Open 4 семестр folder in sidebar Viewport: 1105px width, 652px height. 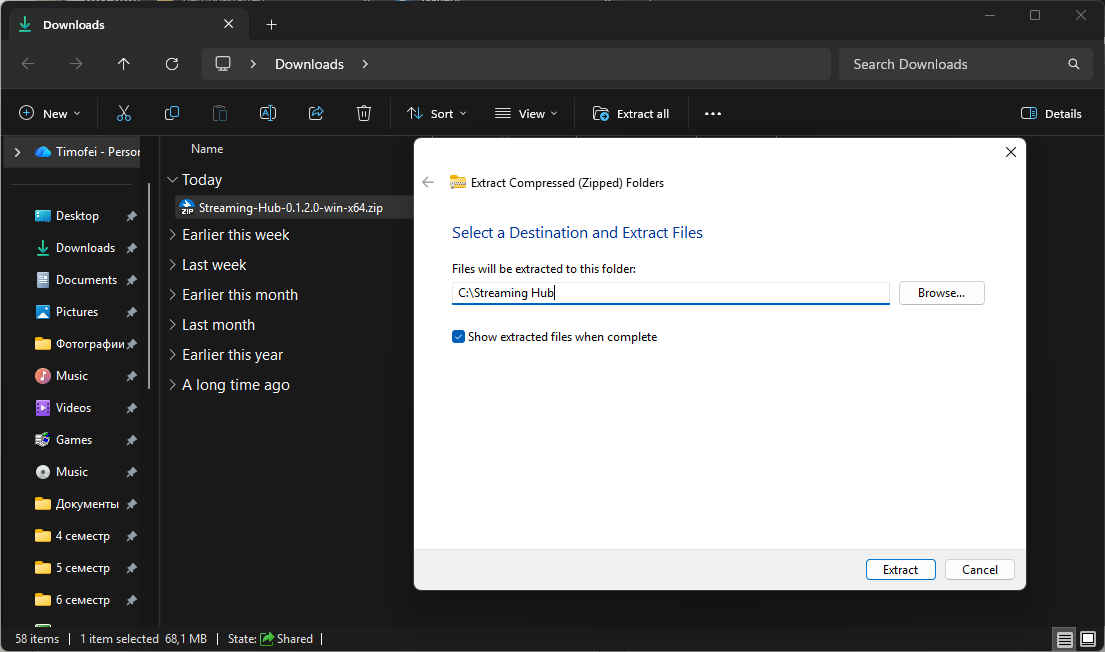click(x=82, y=536)
